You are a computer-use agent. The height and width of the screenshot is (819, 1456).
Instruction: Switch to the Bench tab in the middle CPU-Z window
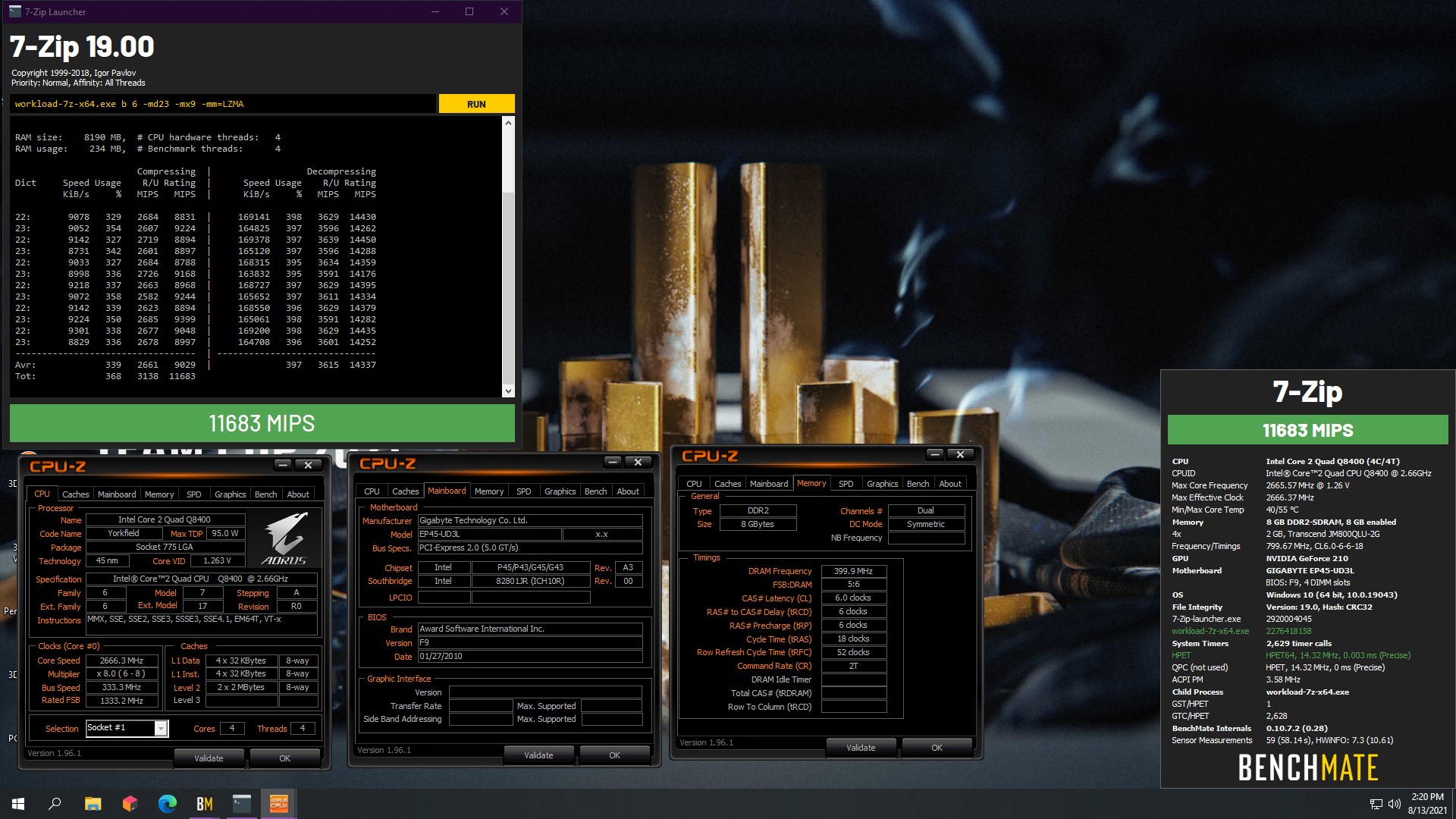[x=596, y=491]
